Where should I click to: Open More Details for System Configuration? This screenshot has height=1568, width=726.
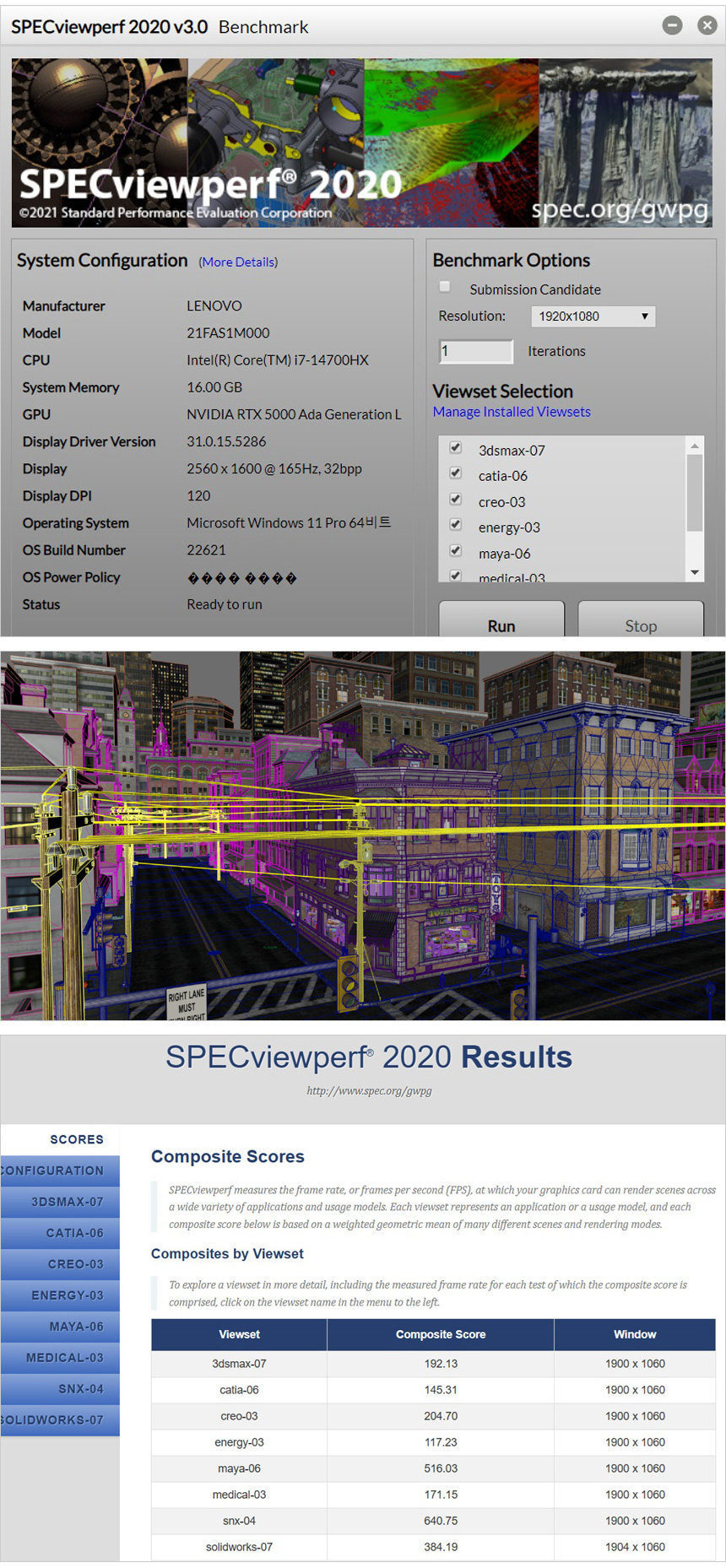[x=238, y=262]
